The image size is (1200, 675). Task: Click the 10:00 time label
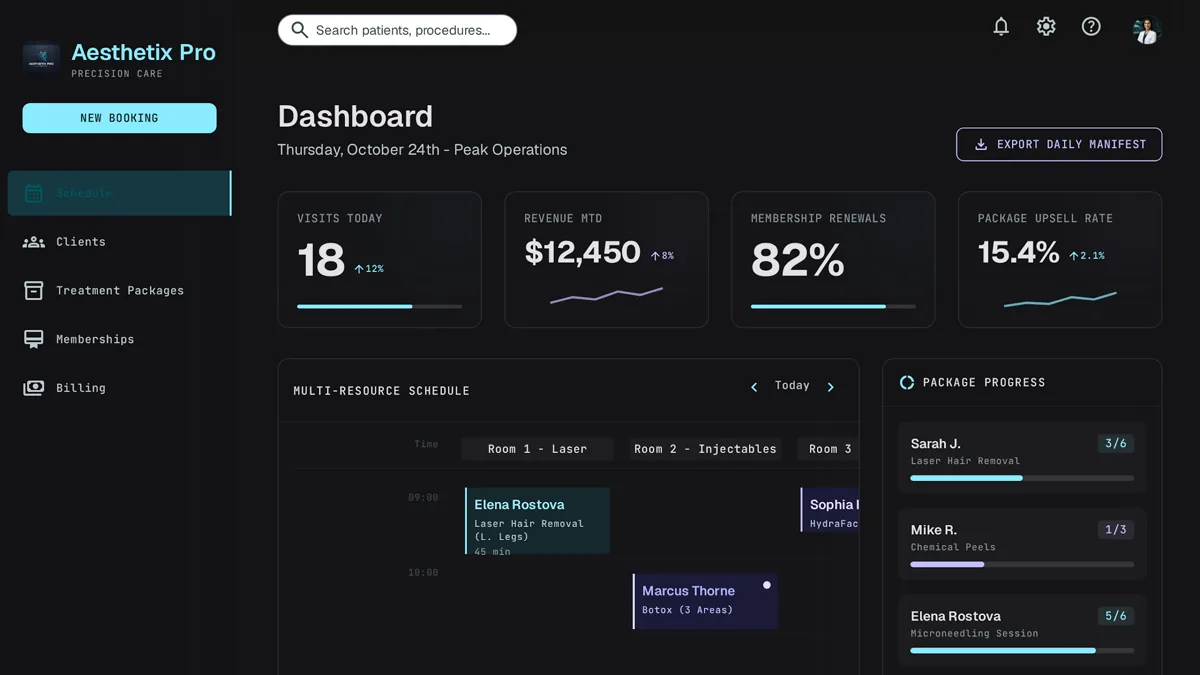[423, 573]
